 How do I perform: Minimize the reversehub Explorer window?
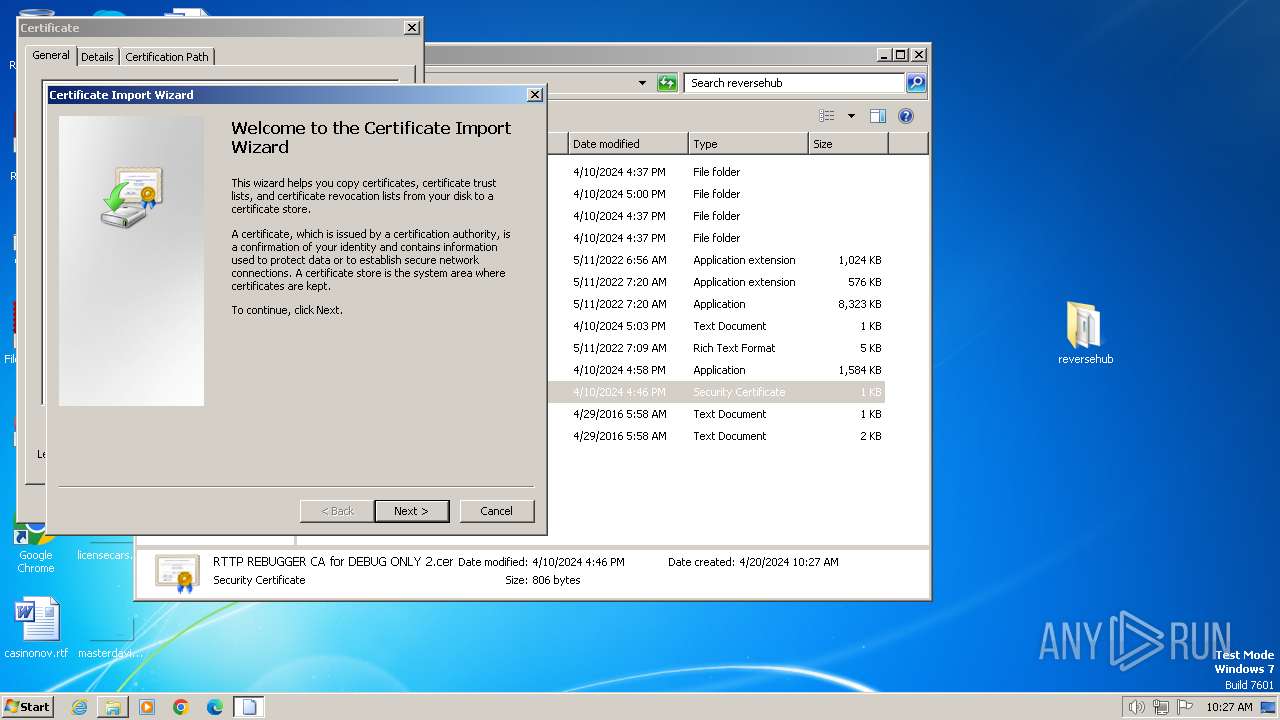tap(884, 55)
